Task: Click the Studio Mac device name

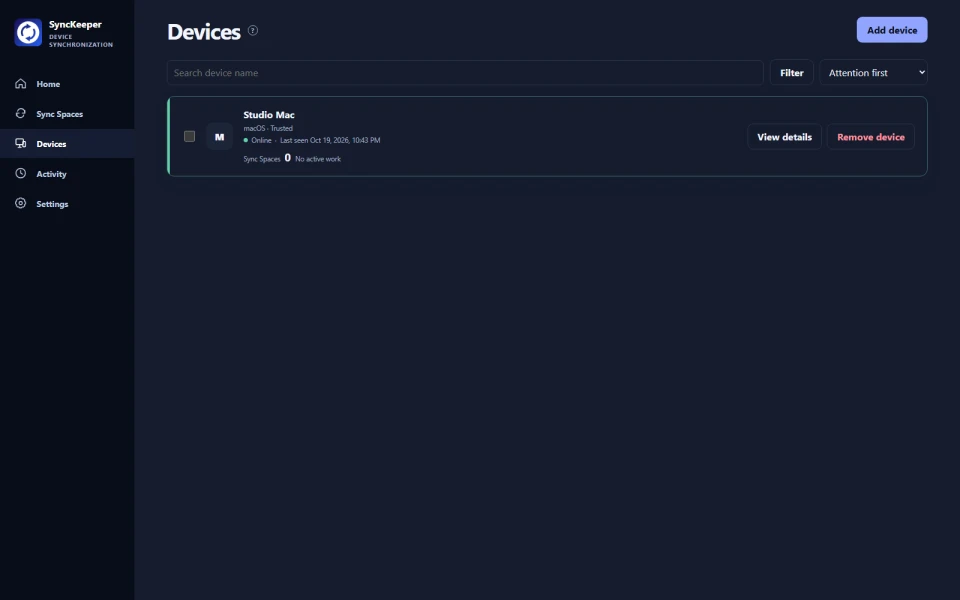Action: pos(269,114)
